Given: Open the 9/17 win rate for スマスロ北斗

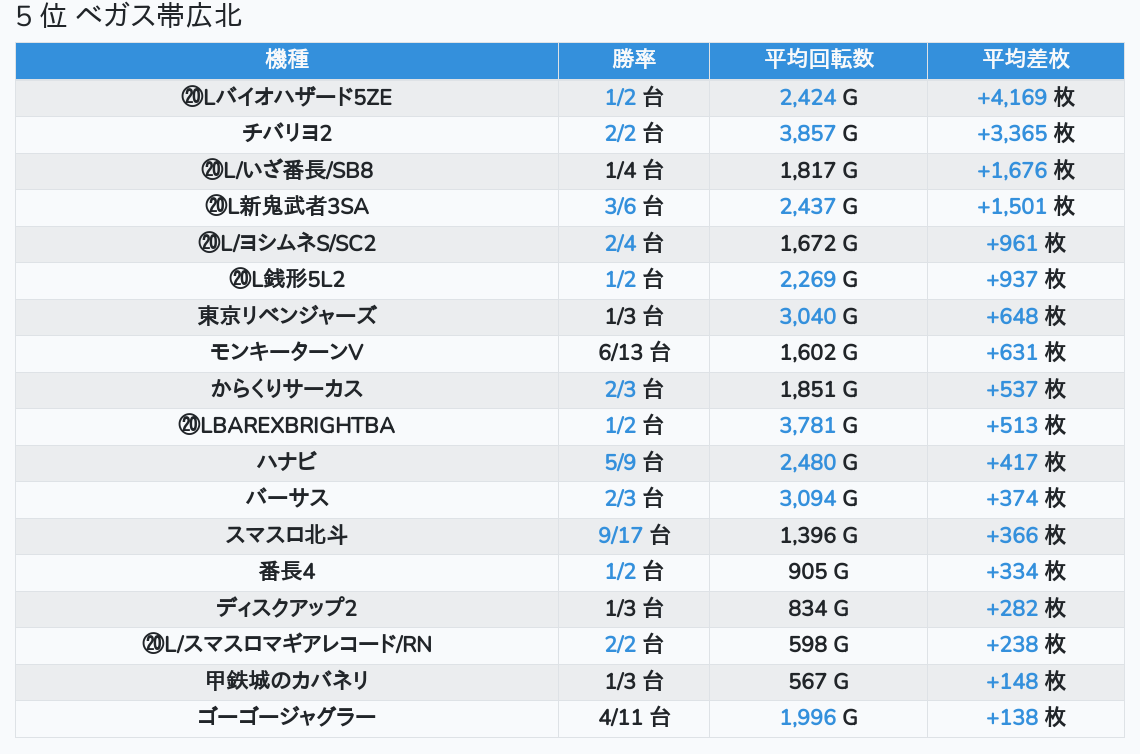Looking at the screenshot, I should tap(620, 536).
